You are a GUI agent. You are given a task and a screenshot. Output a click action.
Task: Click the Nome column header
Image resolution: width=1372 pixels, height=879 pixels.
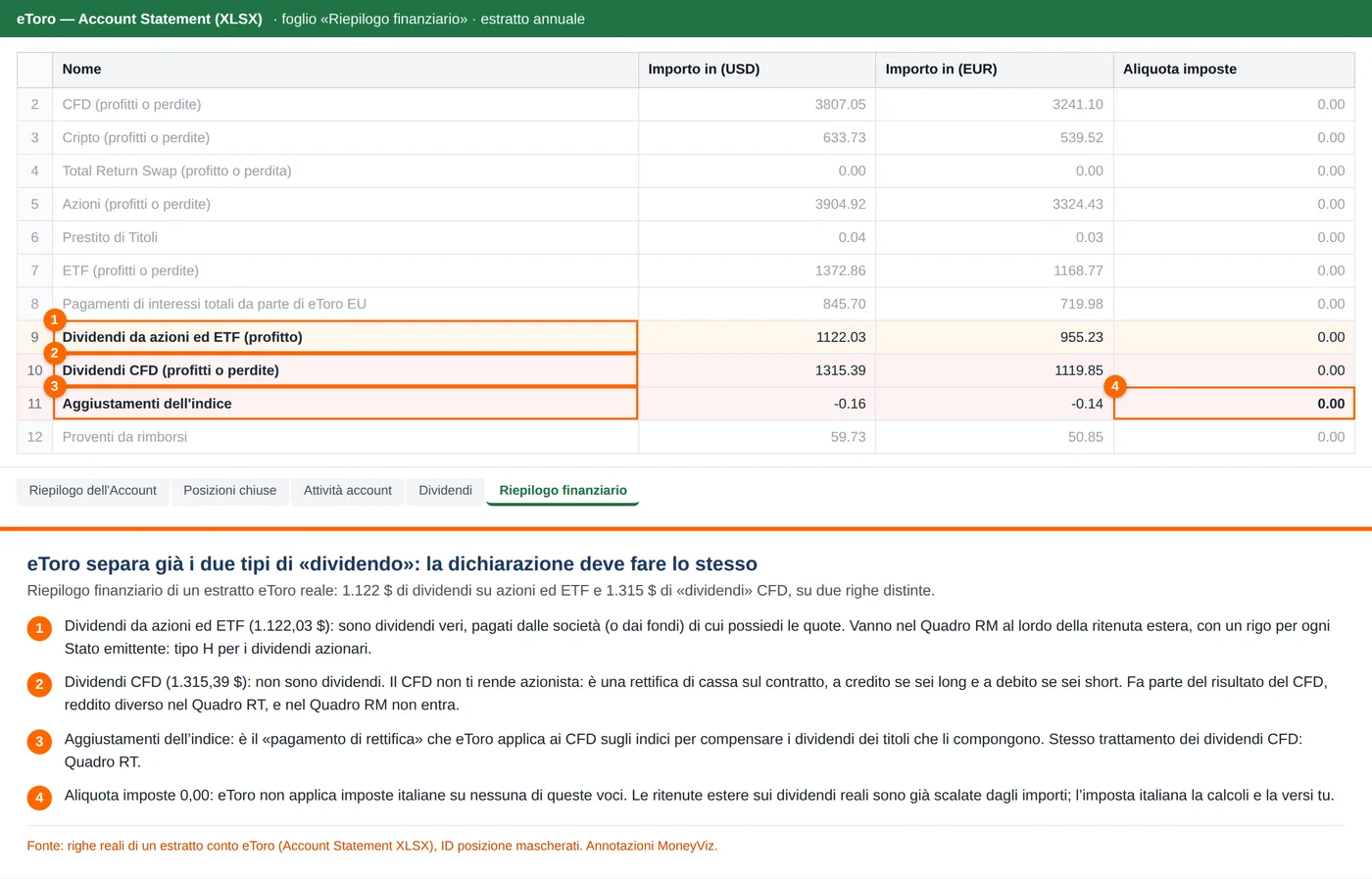(345, 70)
